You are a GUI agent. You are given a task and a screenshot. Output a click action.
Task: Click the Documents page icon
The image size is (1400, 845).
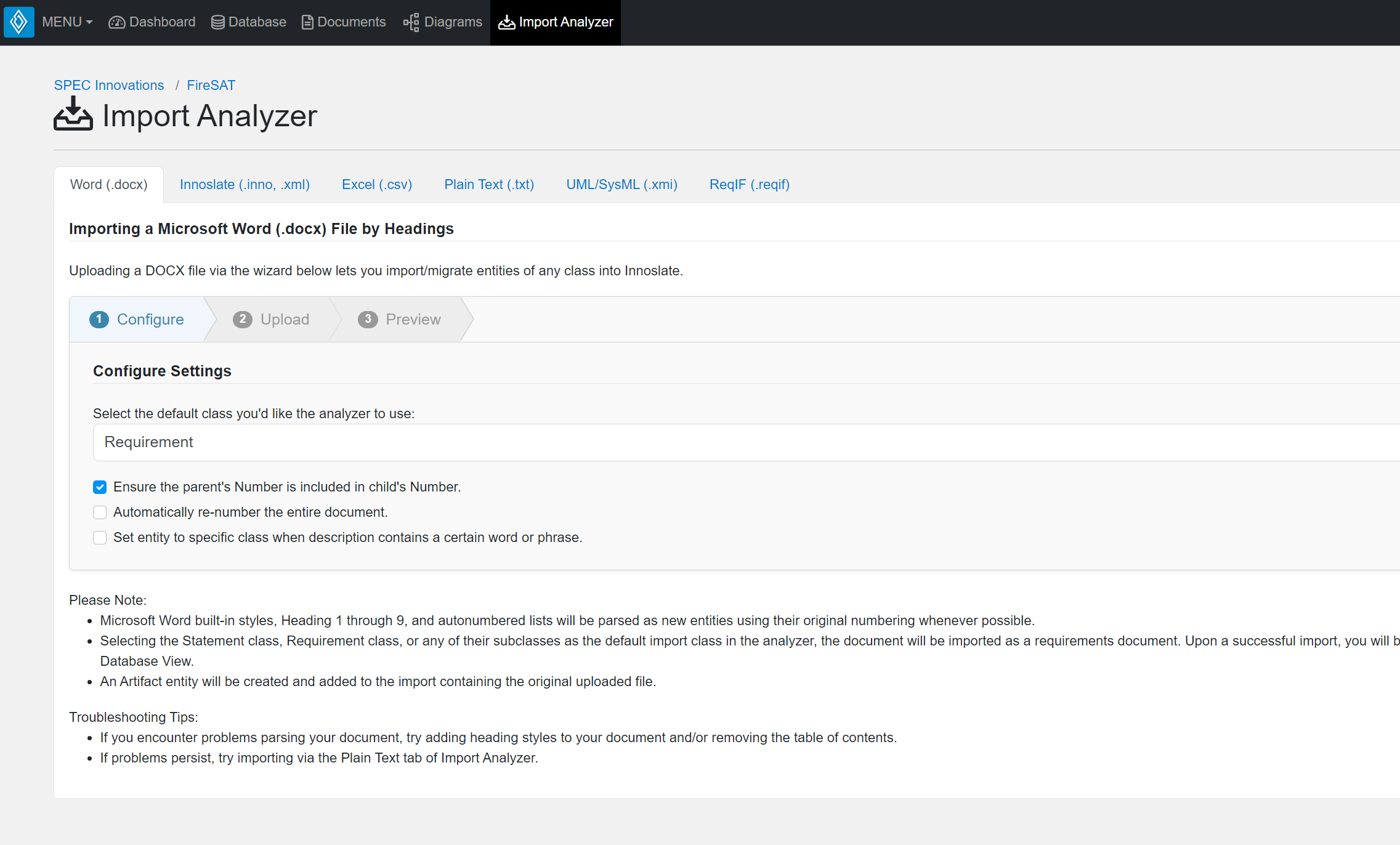pos(307,23)
